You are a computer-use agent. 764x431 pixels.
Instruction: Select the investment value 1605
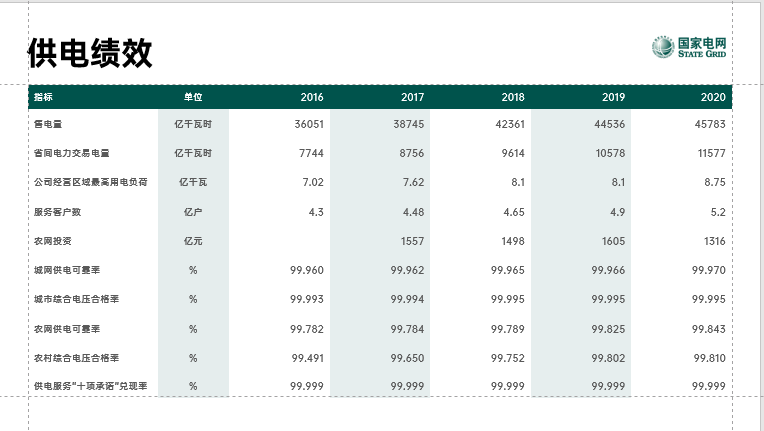(613, 241)
